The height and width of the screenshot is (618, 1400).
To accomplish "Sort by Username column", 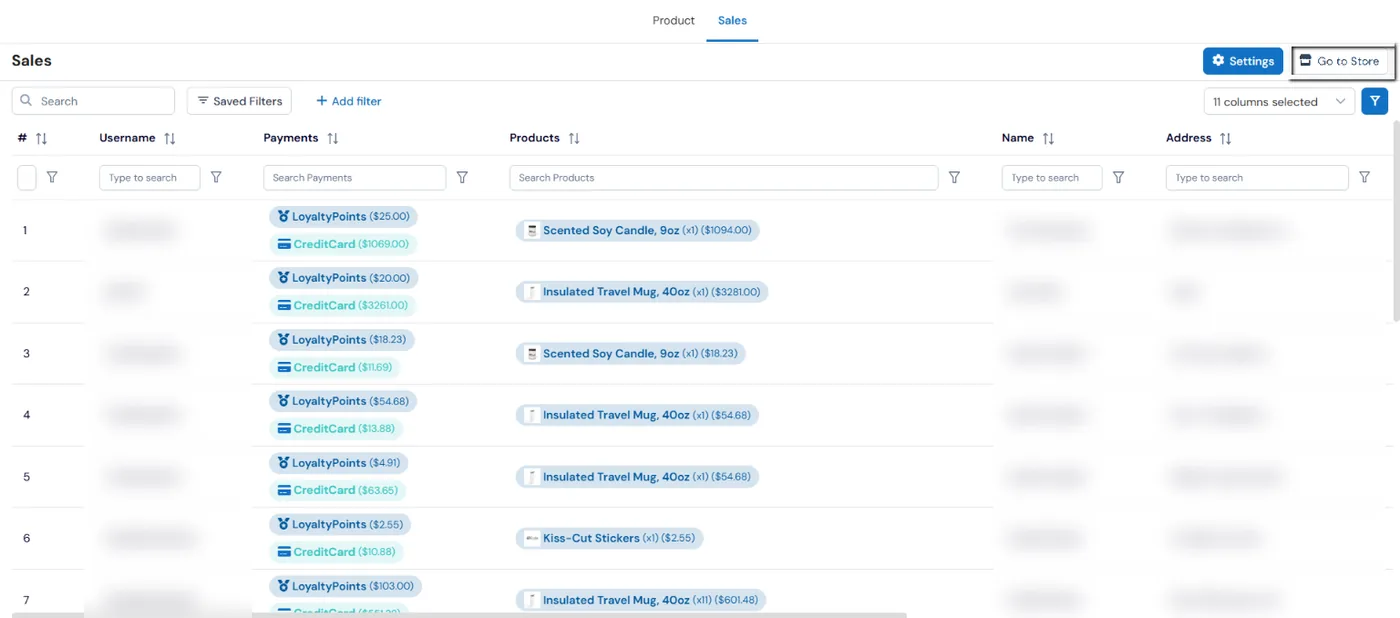I will click(169, 139).
